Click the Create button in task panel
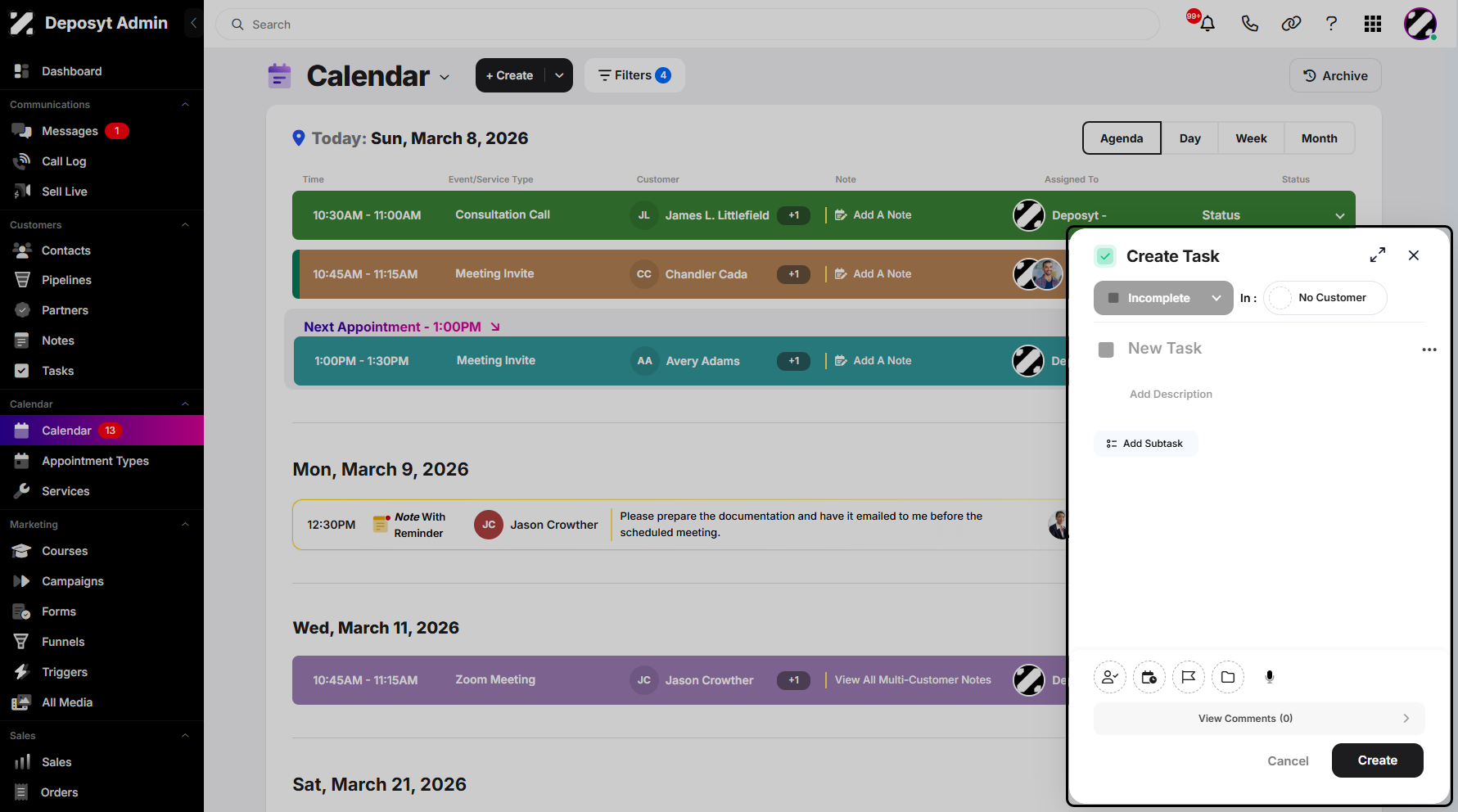Screen dimensions: 1458x812 [1377, 760]
